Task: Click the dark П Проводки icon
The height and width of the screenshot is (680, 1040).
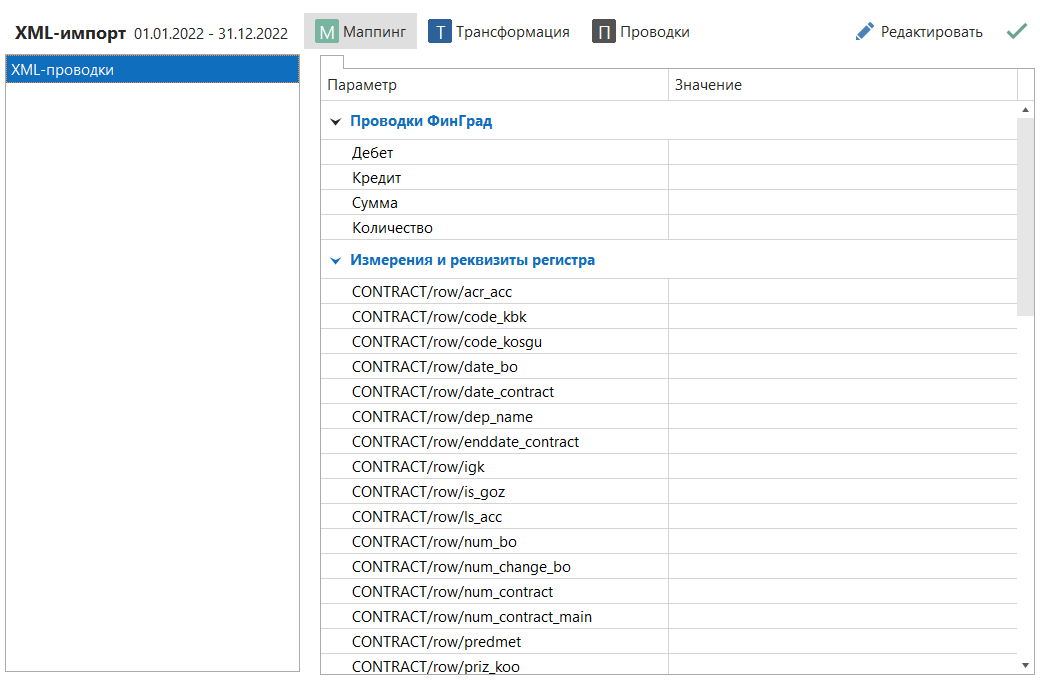Action: coord(603,32)
